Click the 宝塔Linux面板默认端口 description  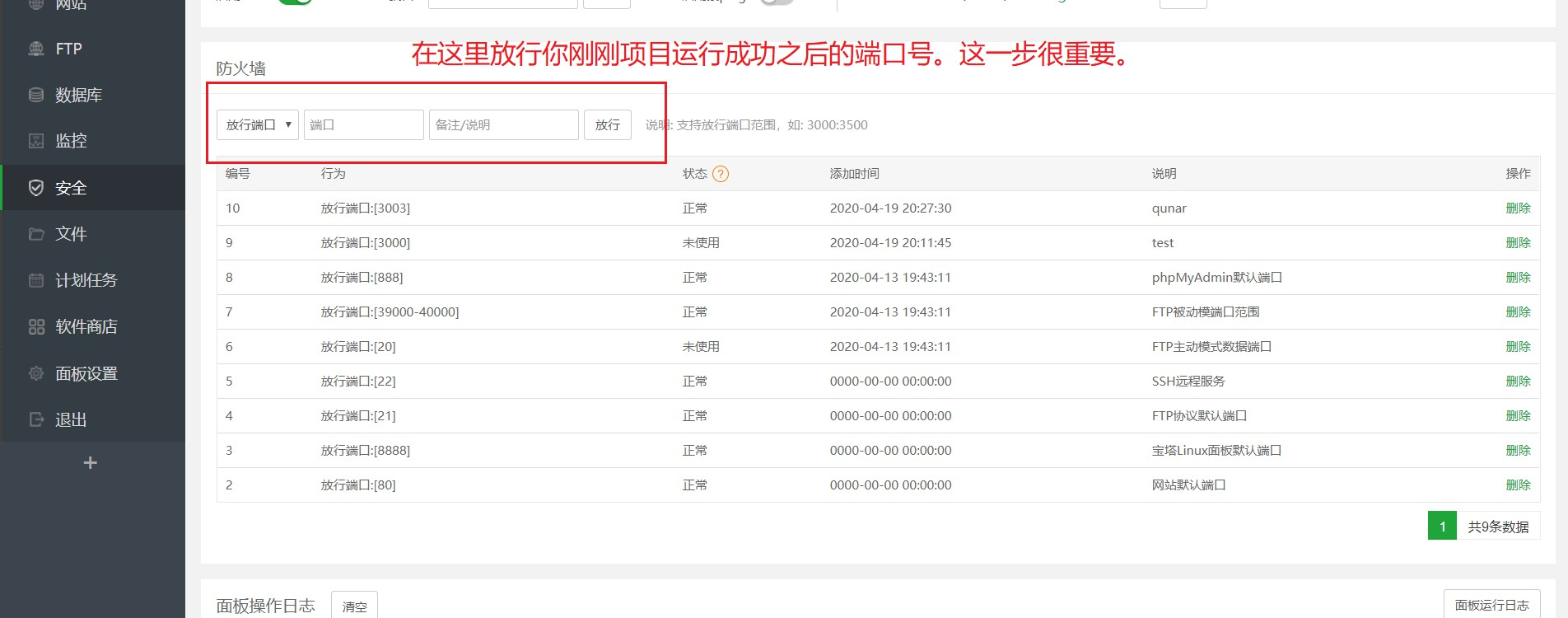(x=1216, y=451)
